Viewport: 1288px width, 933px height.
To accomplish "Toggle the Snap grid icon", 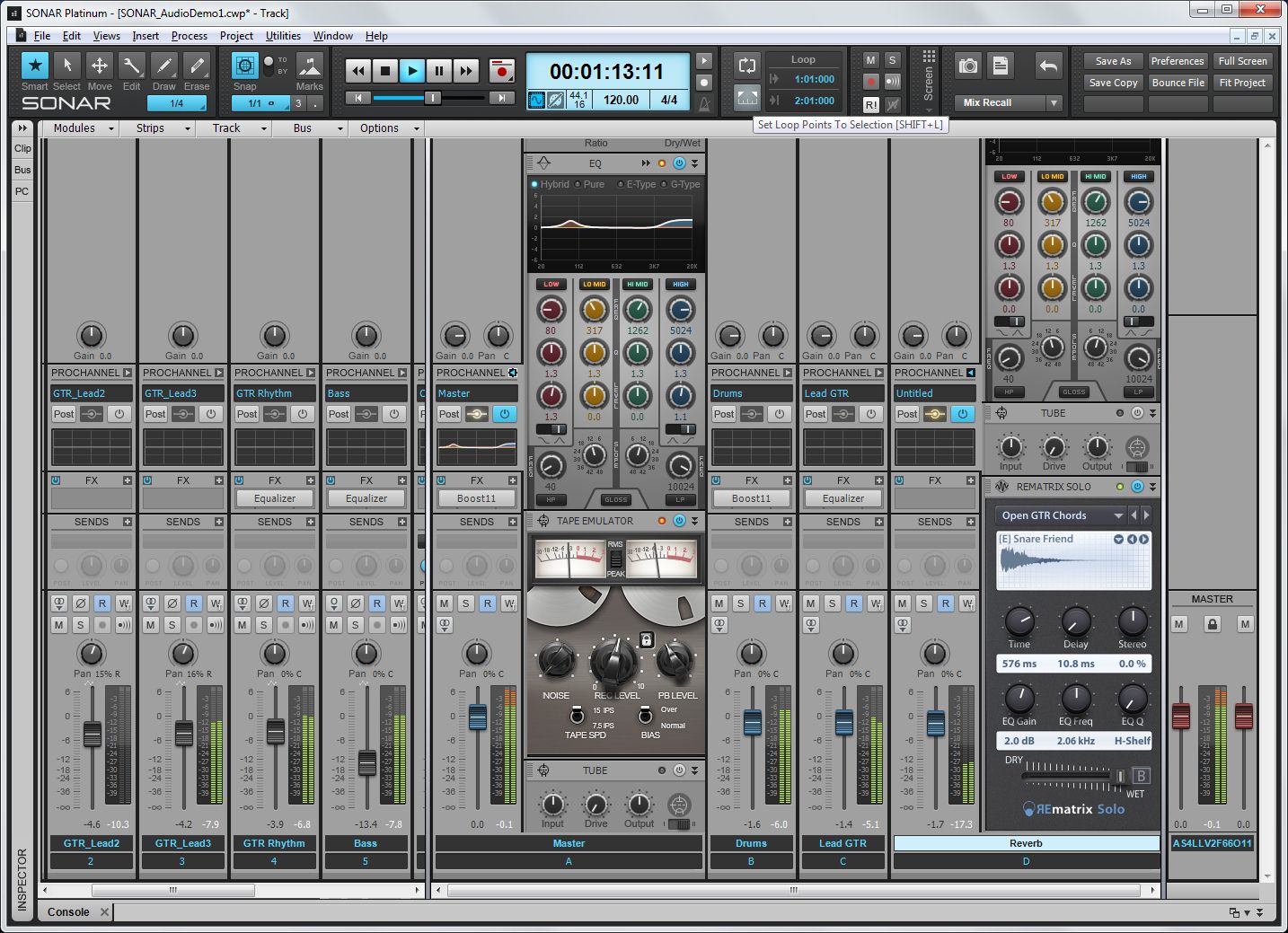I will tap(244, 66).
